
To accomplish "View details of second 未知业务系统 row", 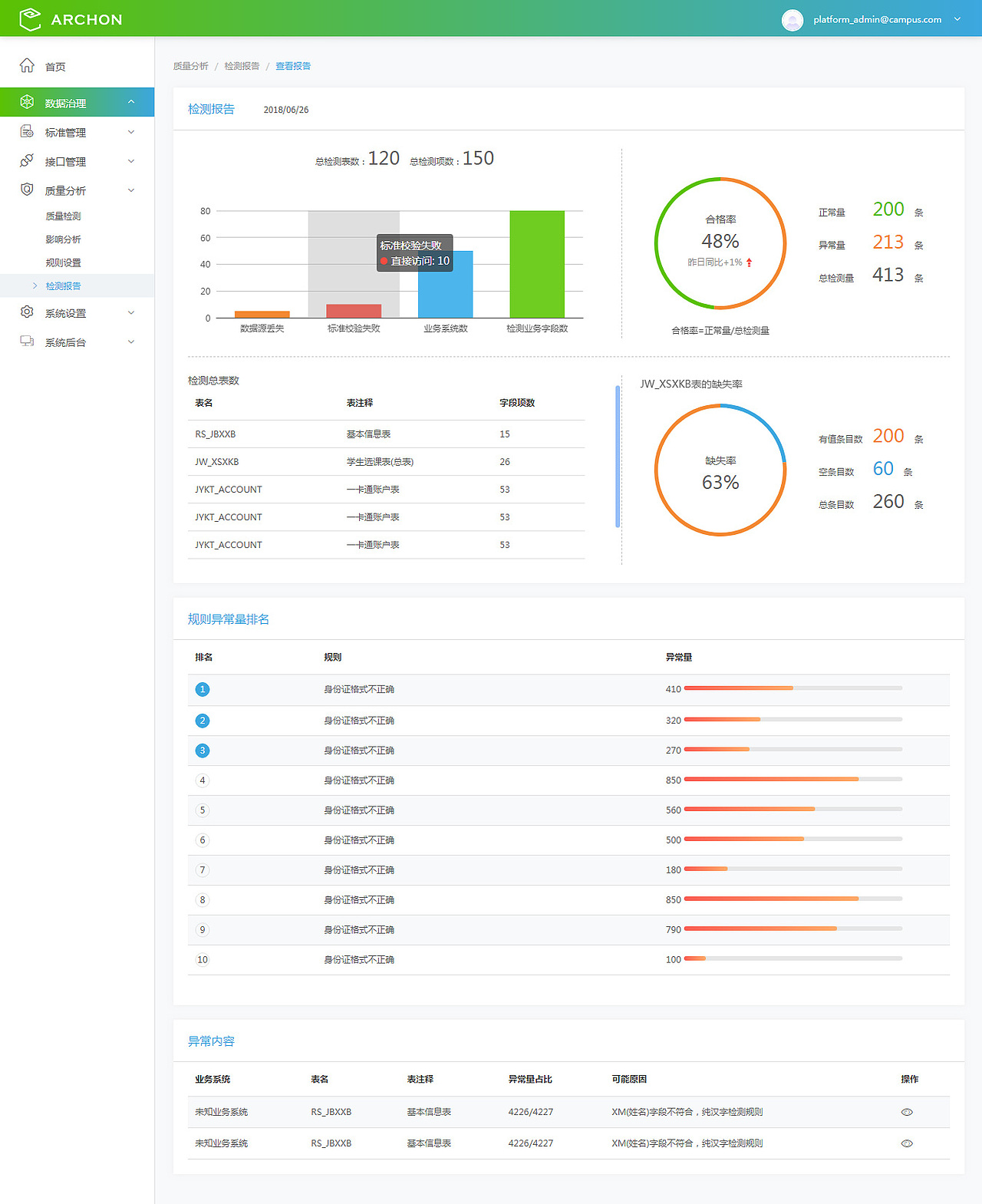I will tap(907, 1143).
